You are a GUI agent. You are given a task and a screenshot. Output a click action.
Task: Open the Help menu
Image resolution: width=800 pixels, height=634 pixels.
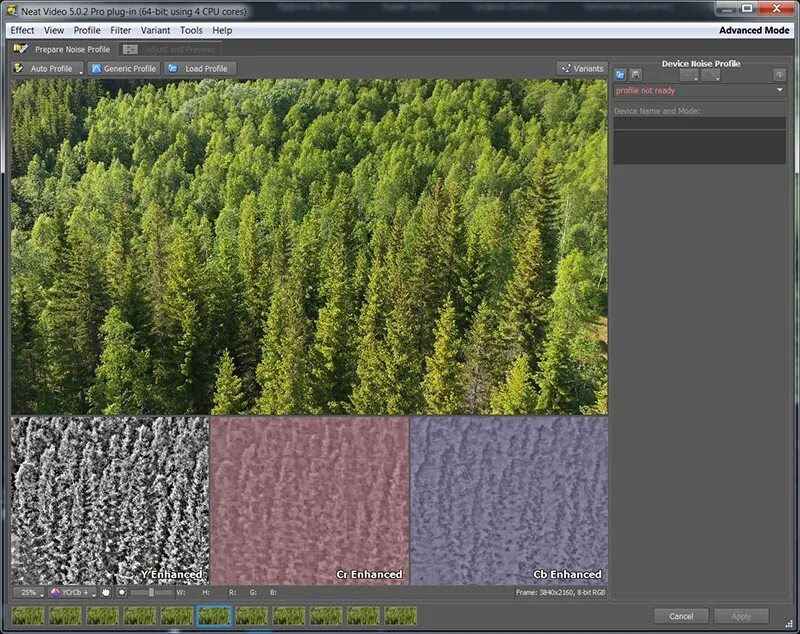tap(222, 31)
